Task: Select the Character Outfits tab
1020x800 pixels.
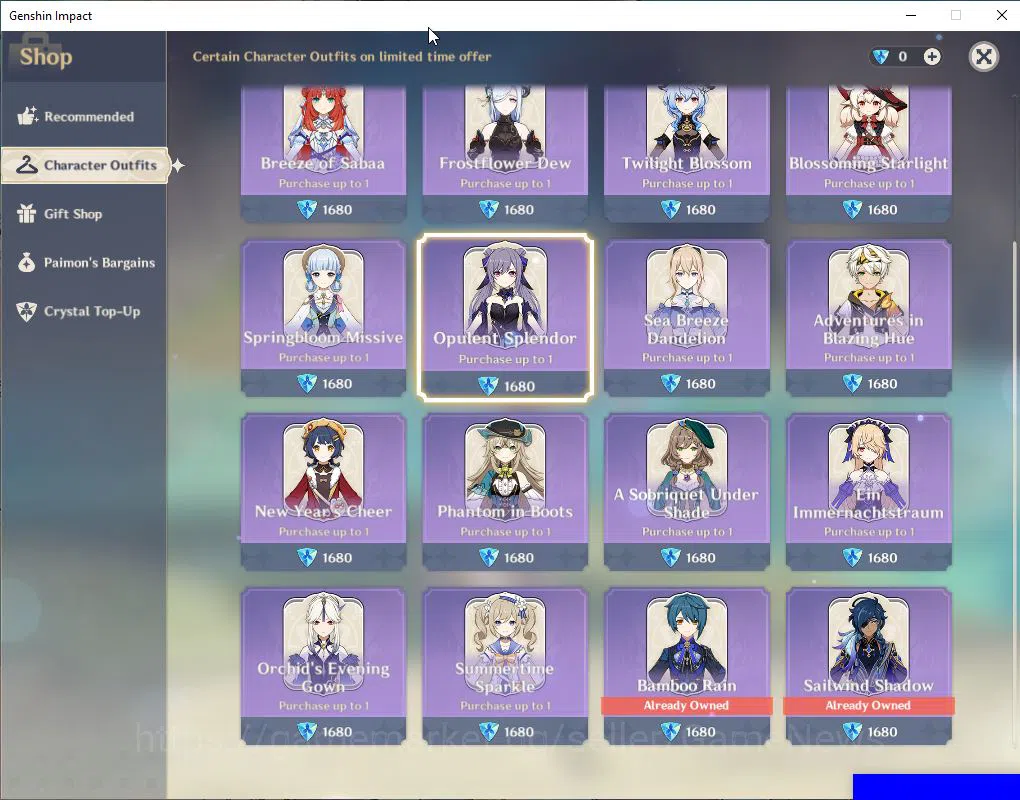Action: click(x=85, y=165)
